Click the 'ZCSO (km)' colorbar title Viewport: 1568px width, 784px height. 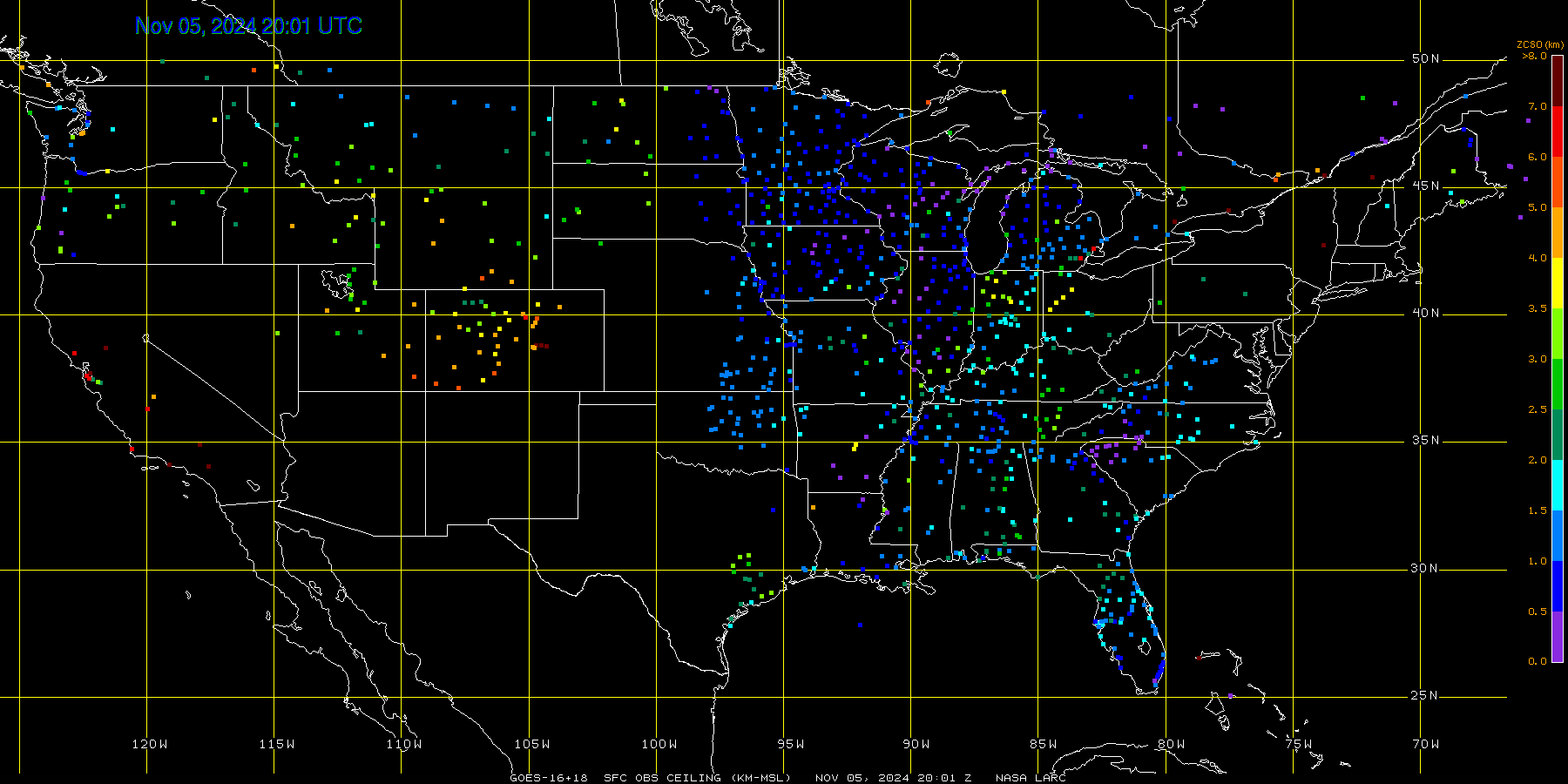(x=1540, y=45)
